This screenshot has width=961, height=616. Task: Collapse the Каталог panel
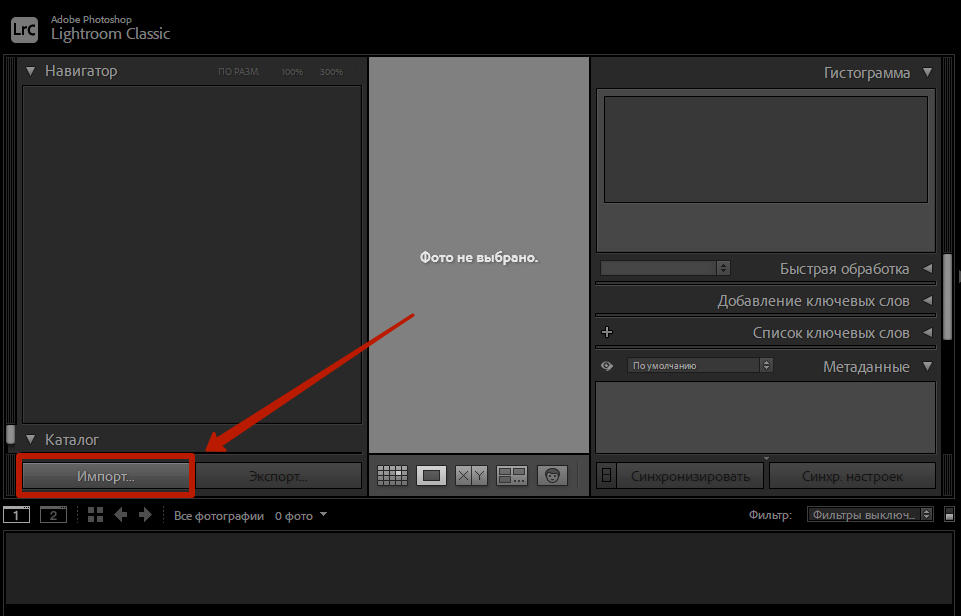tap(30, 439)
